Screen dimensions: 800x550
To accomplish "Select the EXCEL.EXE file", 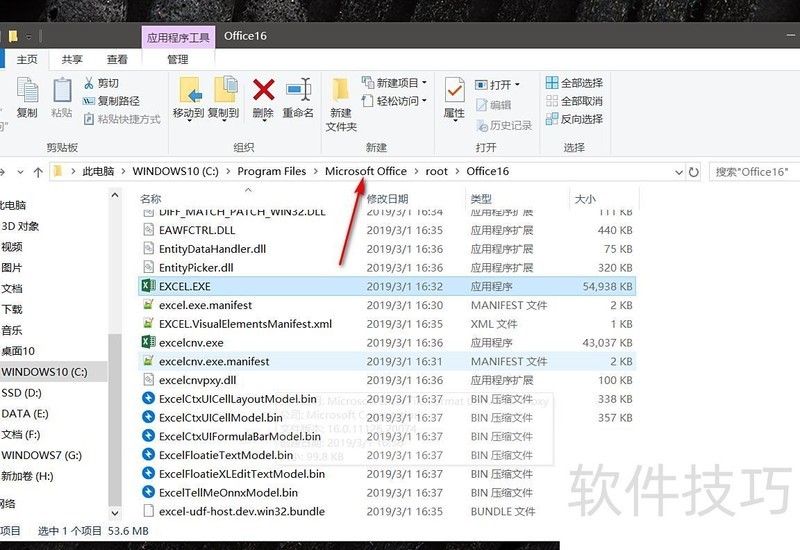I will click(x=387, y=286).
